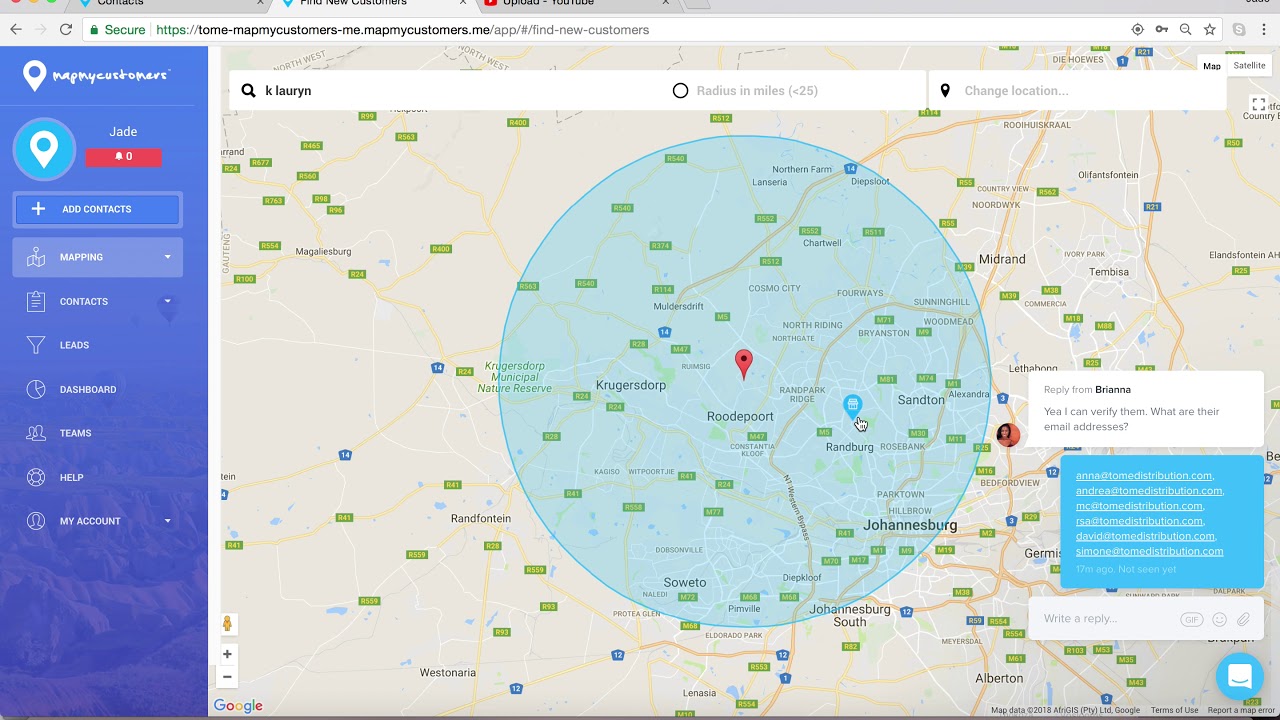
Task: Click the blue business marker near Randburg
Action: [x=852, y=404]
